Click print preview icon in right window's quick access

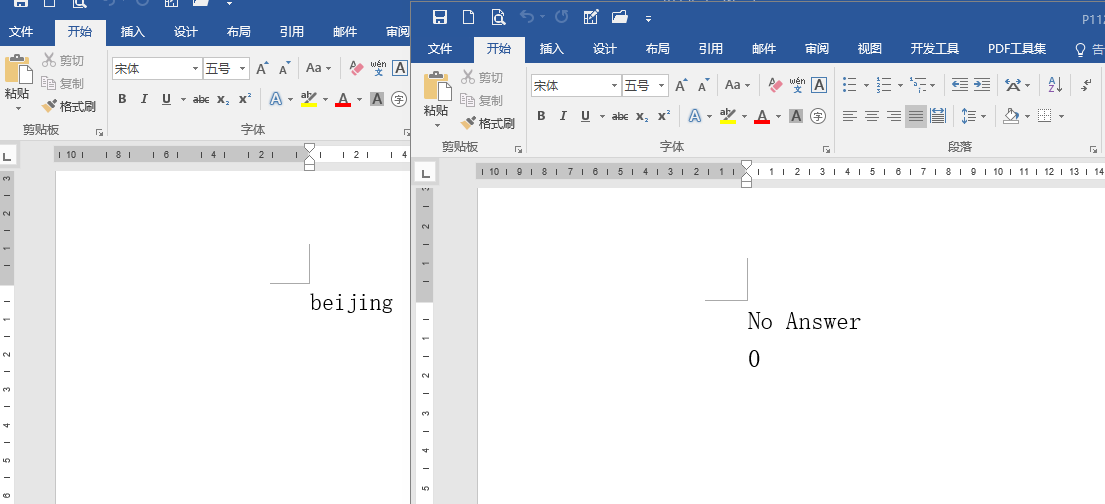pos(498,17)
